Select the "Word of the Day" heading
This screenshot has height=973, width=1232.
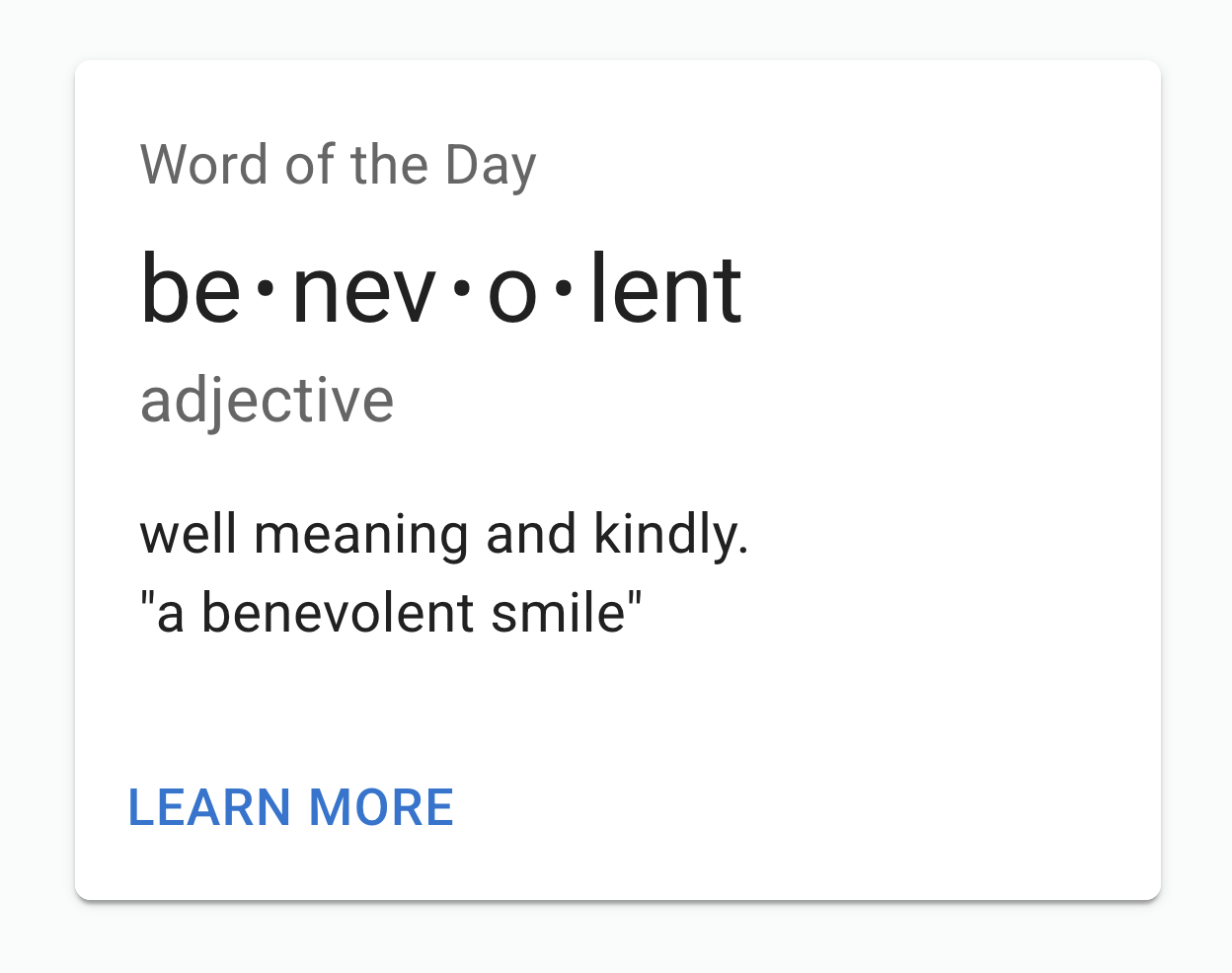coord(339,165)
